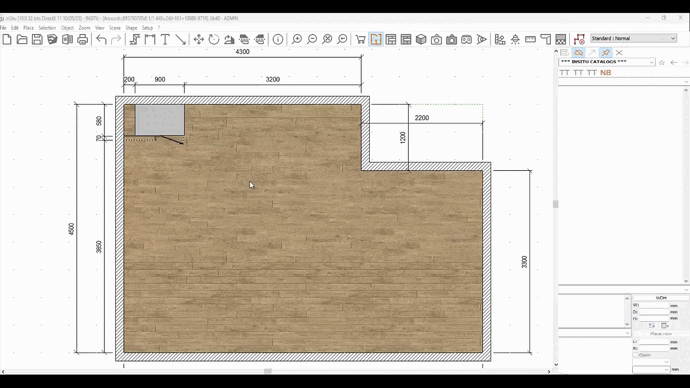Viewport: 690px width, 388px height.
Task: Click the vertical scrollbar down arrow beside canvas
Action: tap(556, 364)
